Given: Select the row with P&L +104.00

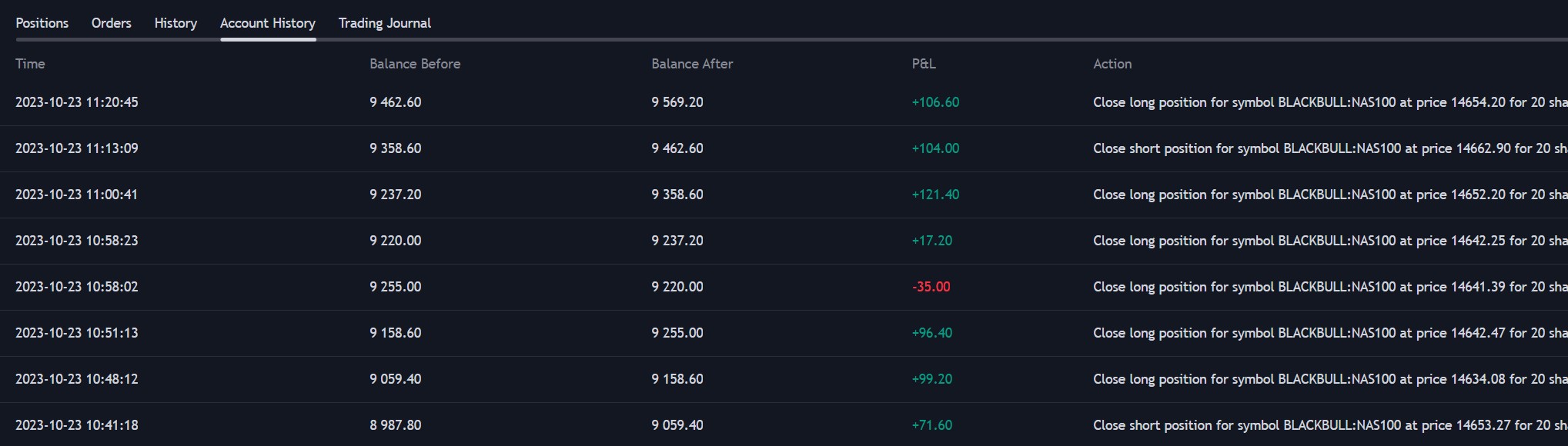Looking at the screenshot, I should [x=934, y=148].
